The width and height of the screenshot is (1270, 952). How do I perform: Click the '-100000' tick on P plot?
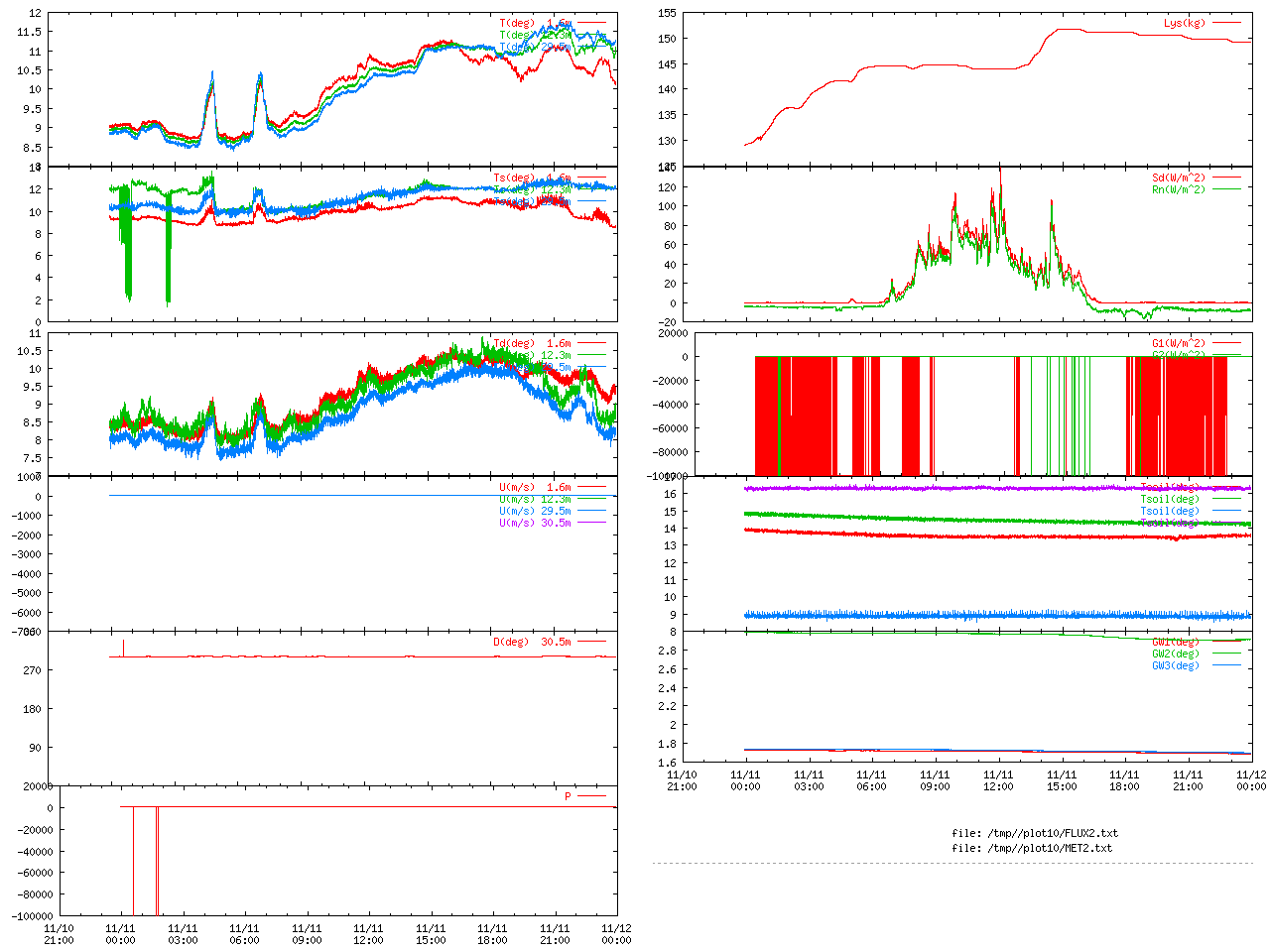tap(32, 916)
